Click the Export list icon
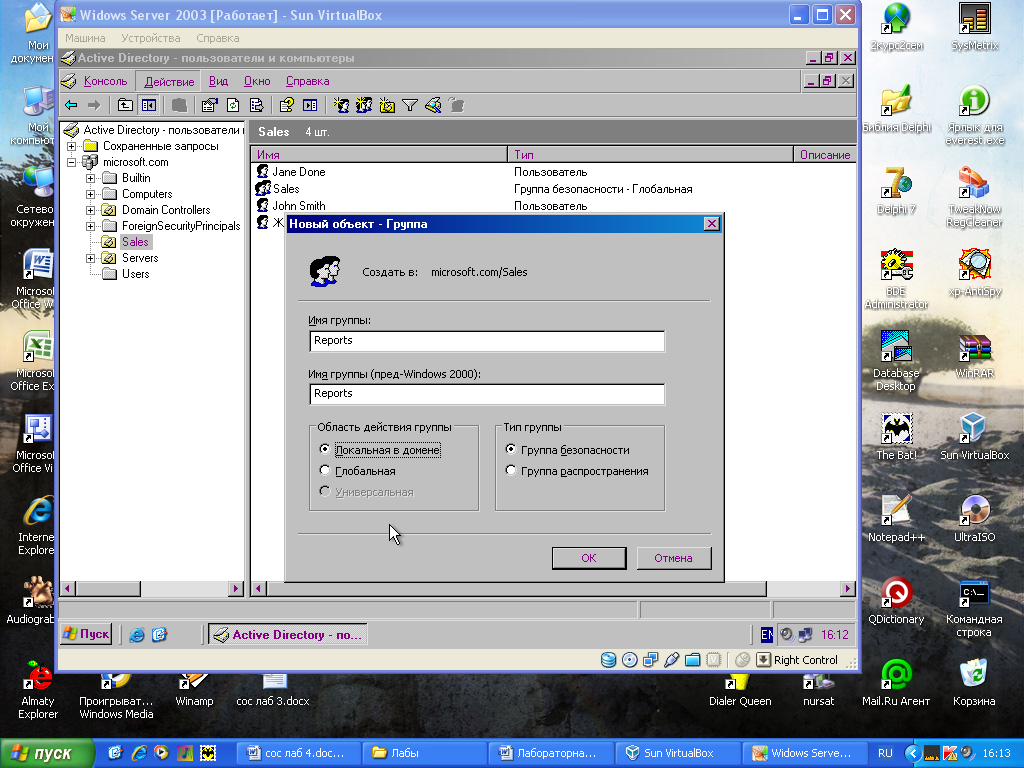 click(257, 105)
